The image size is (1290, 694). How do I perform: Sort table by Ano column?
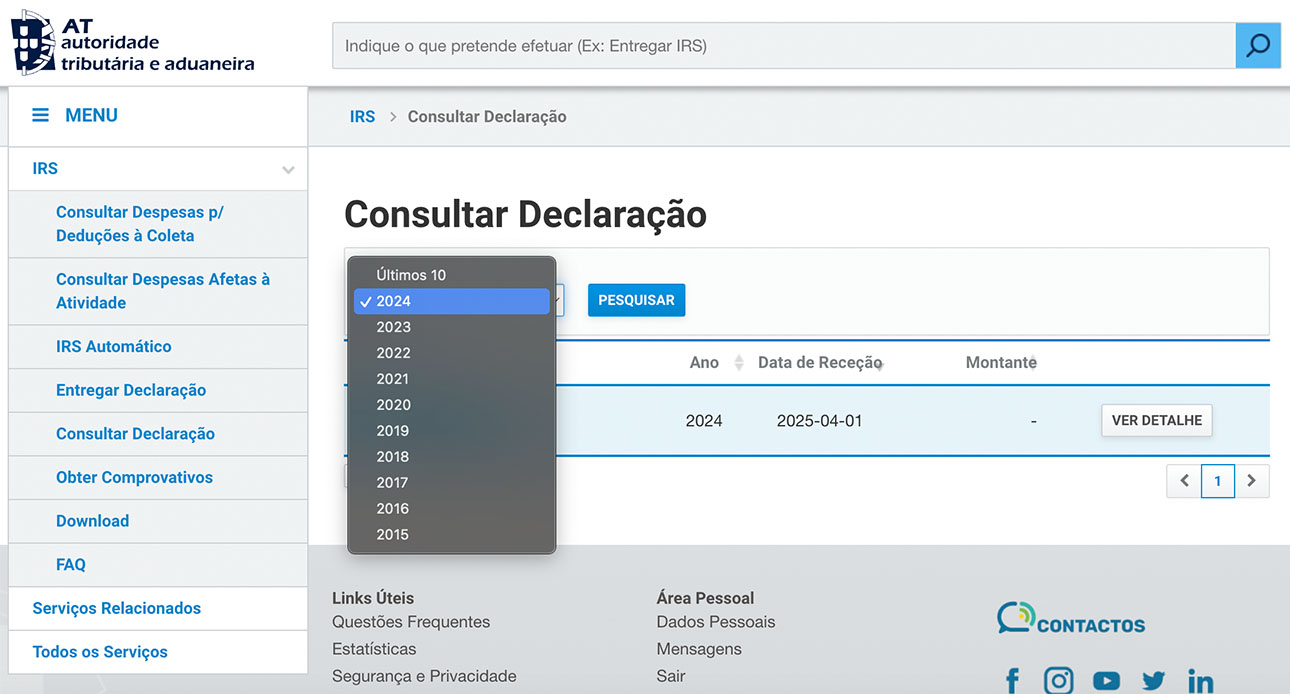tap(738, 363)
